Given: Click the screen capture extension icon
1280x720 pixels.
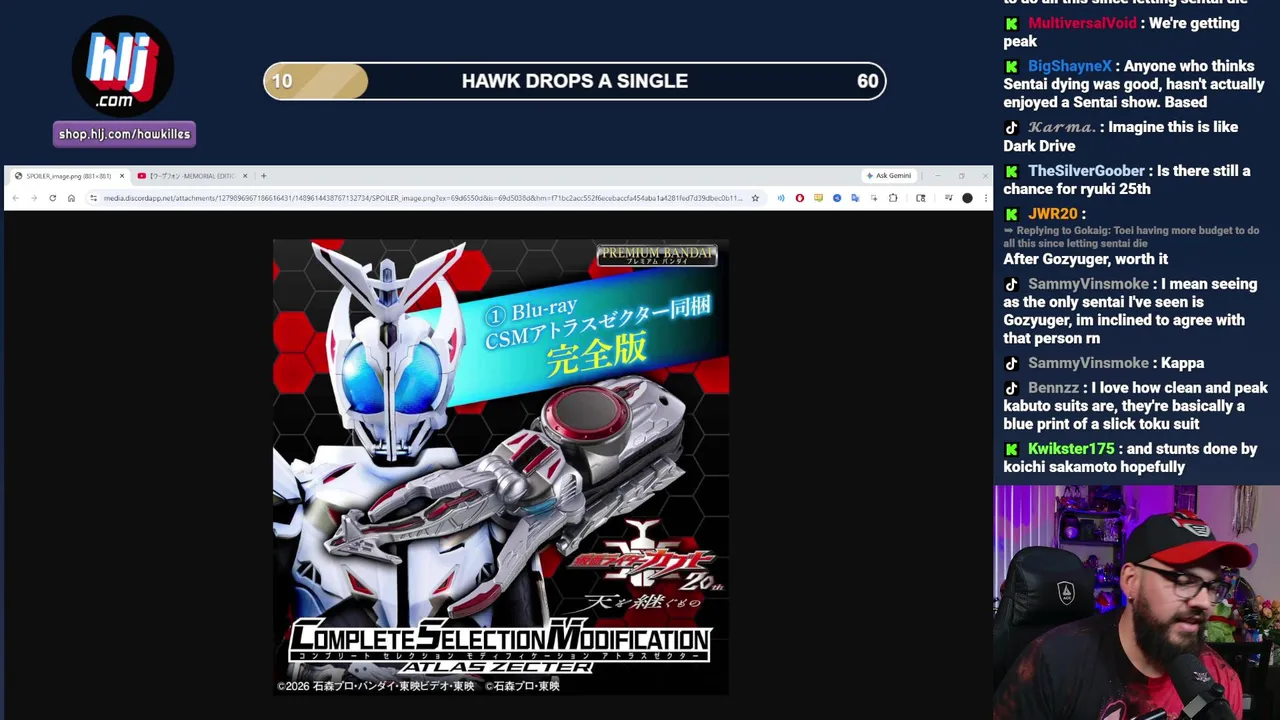Looking at the screenshot, I should (874, 198).
